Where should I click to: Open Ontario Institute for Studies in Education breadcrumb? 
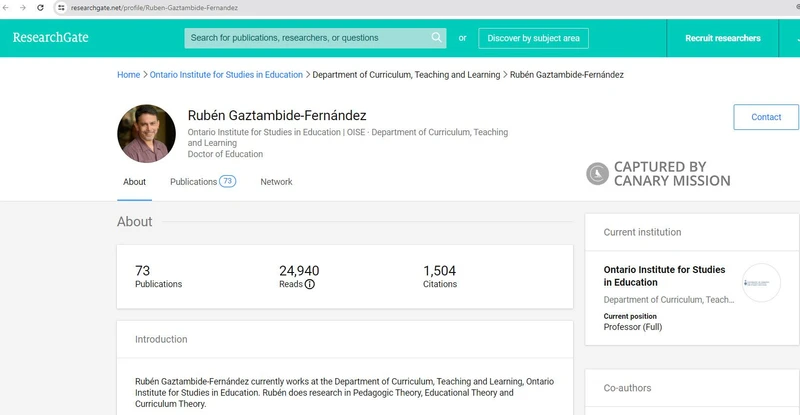pos(226,75)
